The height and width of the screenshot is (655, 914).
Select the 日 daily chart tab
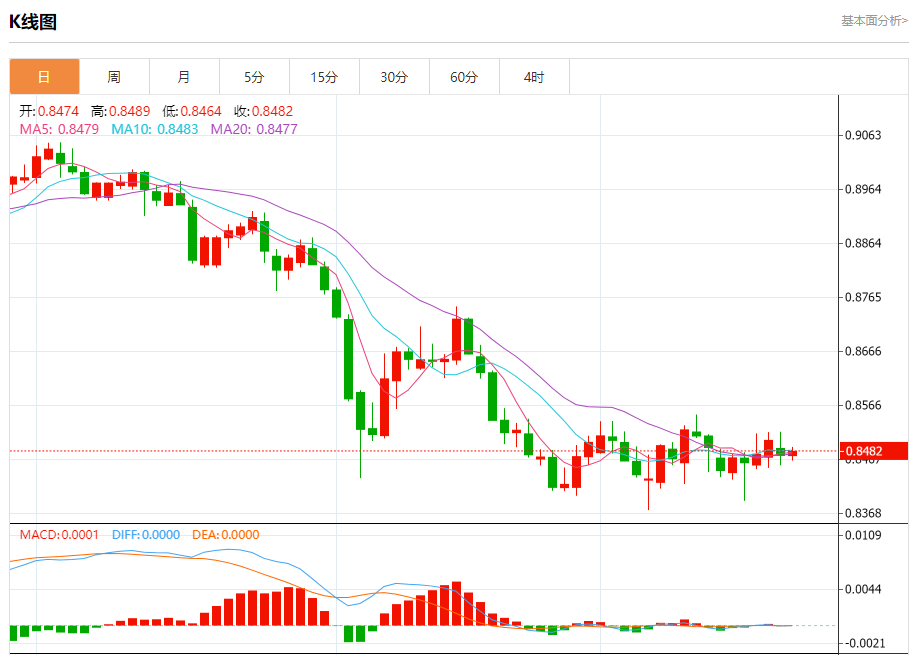pyautogui.click(x=44, y=76)
